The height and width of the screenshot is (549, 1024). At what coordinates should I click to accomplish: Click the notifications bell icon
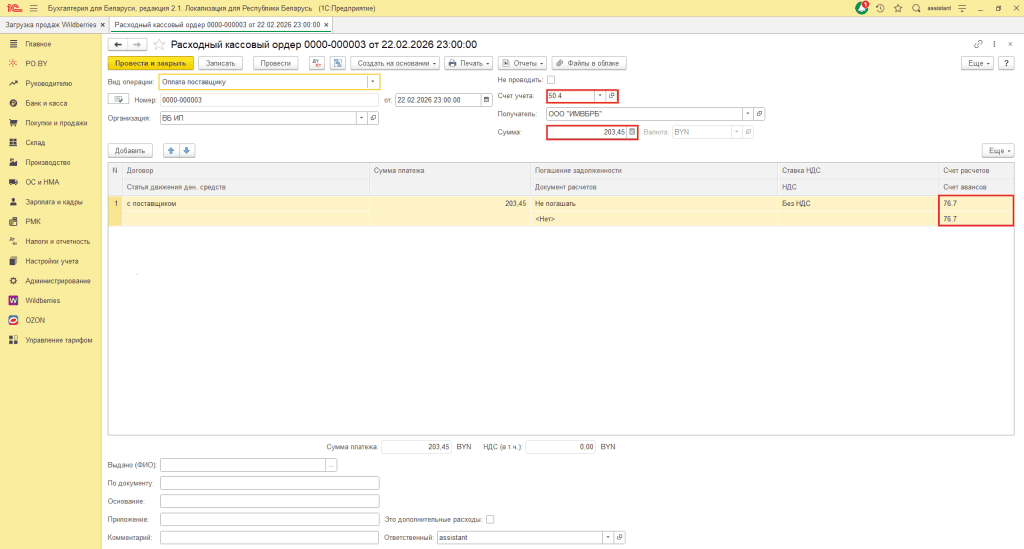[862, 8]
